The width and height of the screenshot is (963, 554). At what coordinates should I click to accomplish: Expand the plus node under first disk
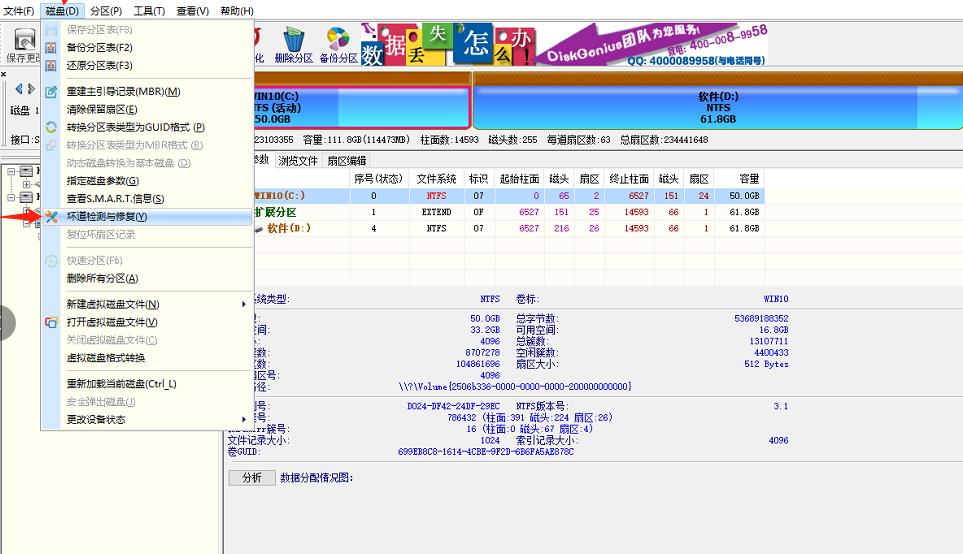click(26, 184)
